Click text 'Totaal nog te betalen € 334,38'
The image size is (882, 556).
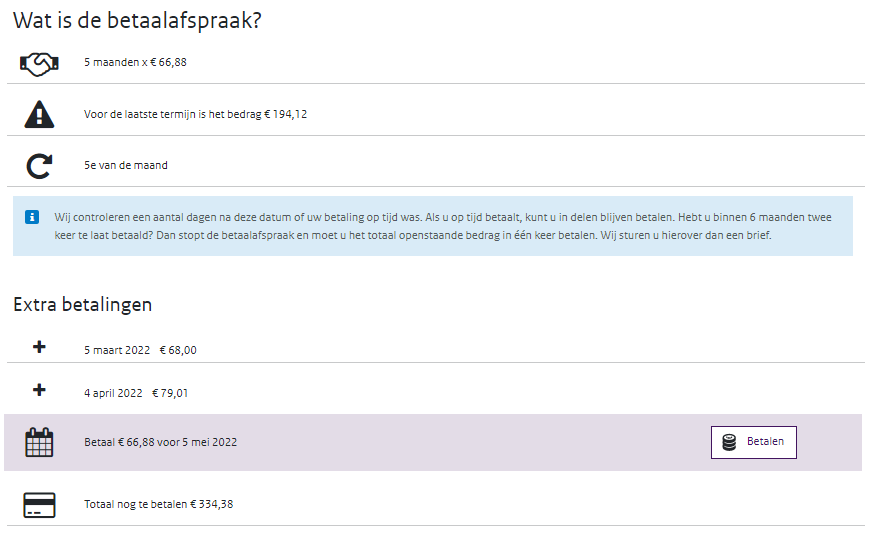[159, 504]
